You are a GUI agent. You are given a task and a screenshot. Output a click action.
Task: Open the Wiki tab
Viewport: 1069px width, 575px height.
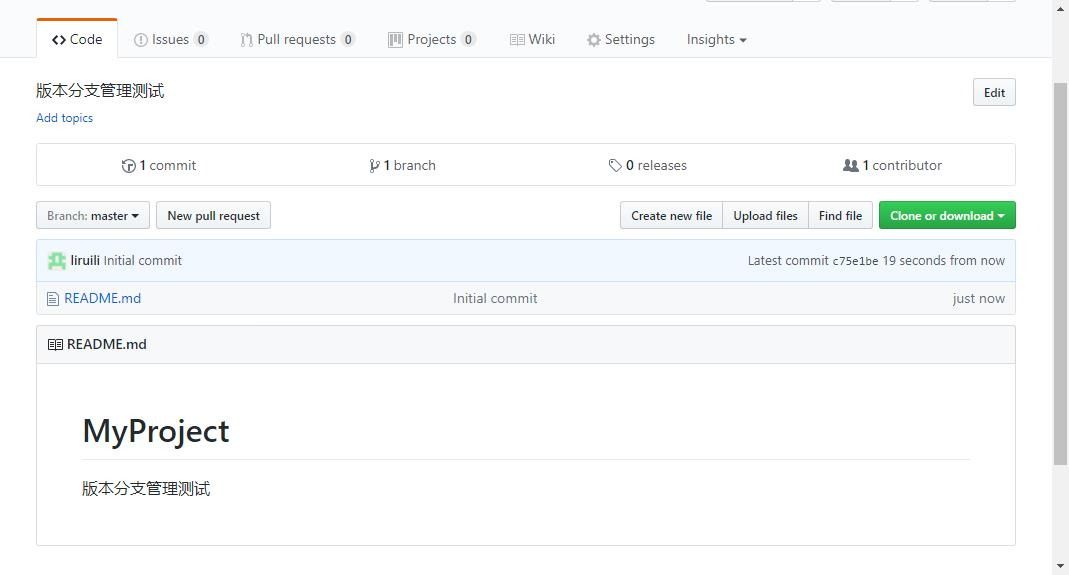(532, 40)
